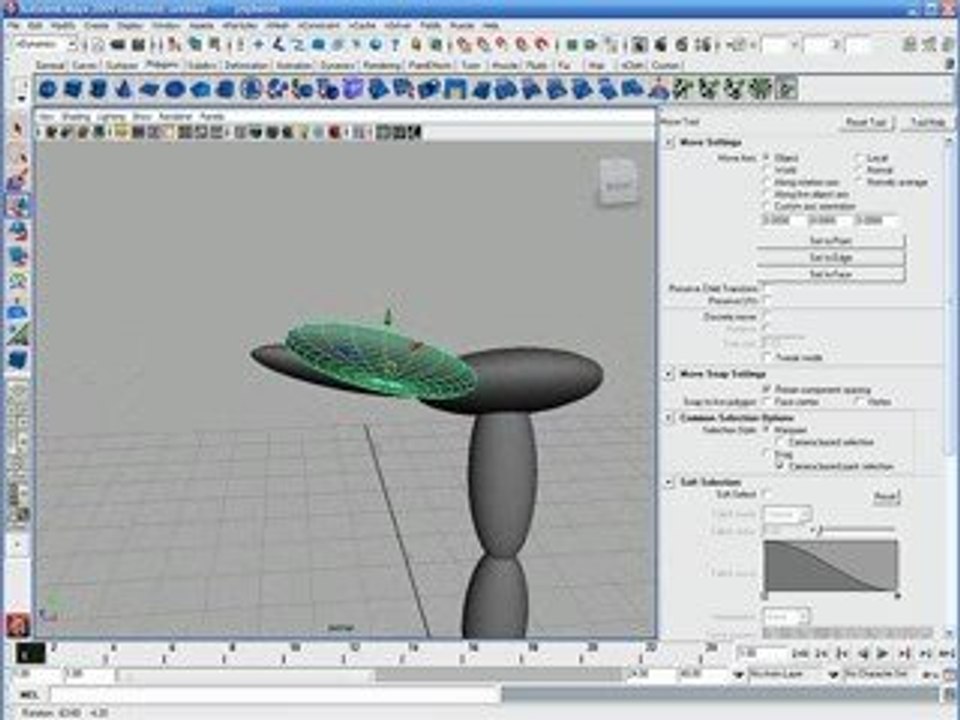Open the Interpolation dropdown
This screenshot has width=960, height=720.
pos(786,616)
